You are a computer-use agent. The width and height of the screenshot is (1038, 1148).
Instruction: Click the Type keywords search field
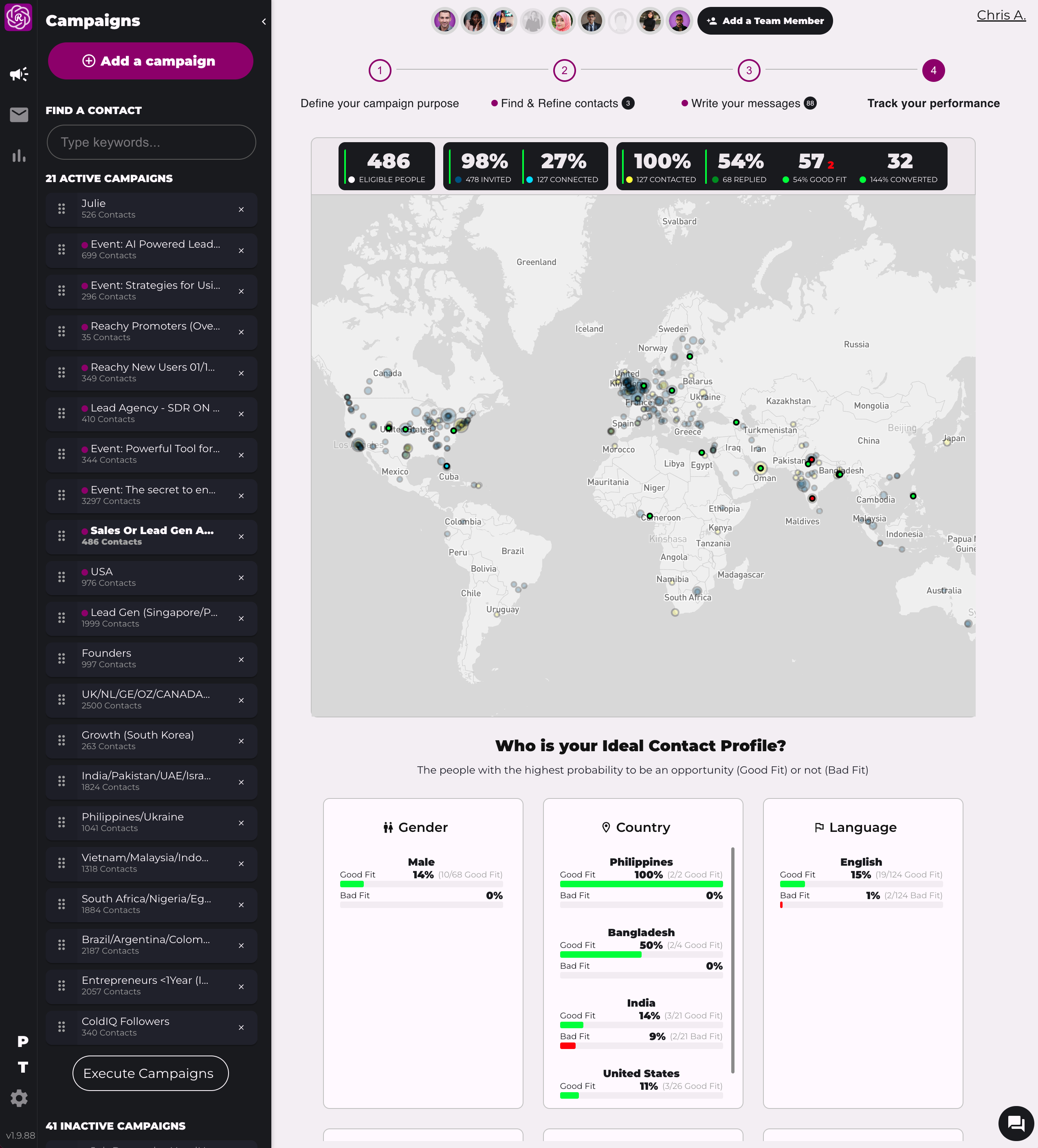click(x=151, y=142)
